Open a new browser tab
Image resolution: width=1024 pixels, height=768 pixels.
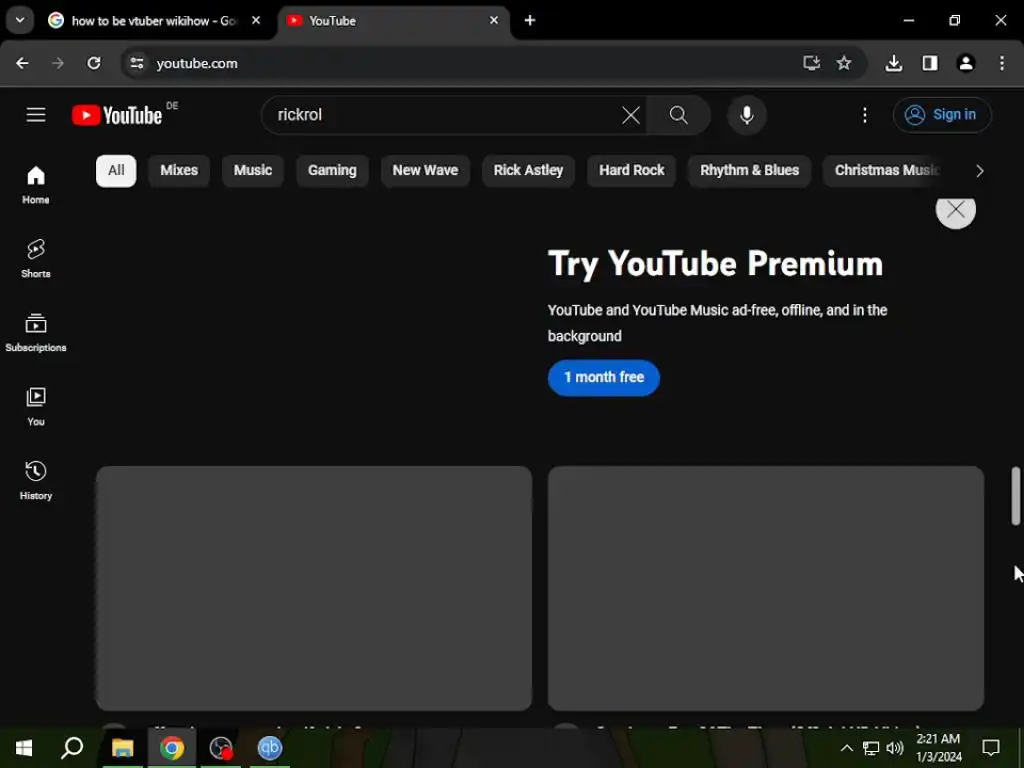tap(530, 20)
